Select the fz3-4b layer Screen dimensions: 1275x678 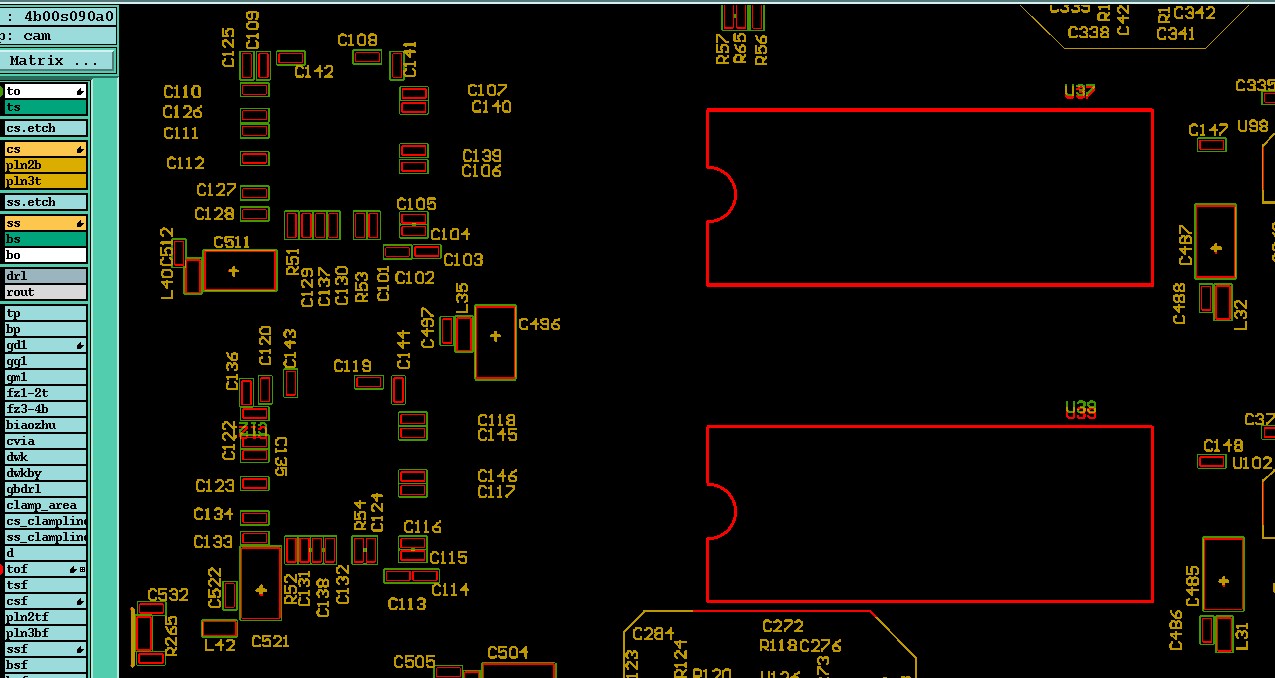(45, 409)
